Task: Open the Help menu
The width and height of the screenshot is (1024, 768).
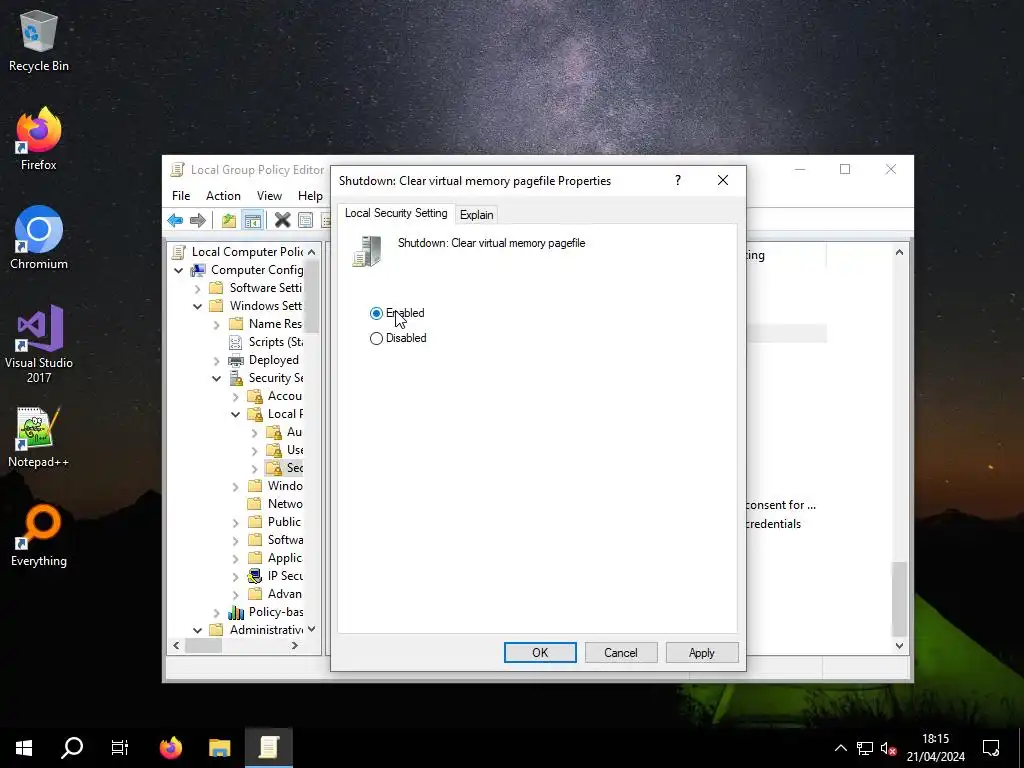Action: point(310,196)
